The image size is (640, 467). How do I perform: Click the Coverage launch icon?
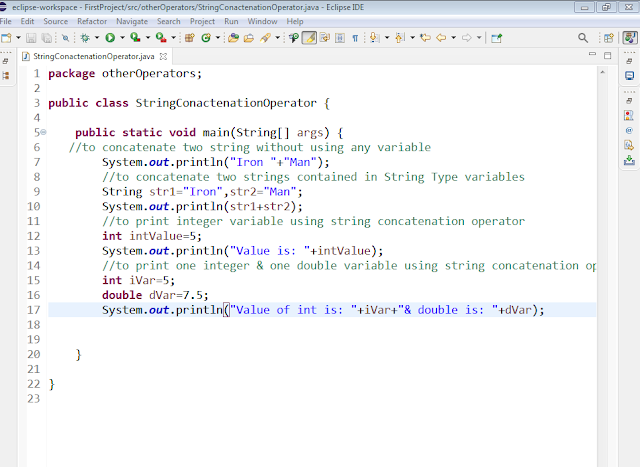click(135, 38)
